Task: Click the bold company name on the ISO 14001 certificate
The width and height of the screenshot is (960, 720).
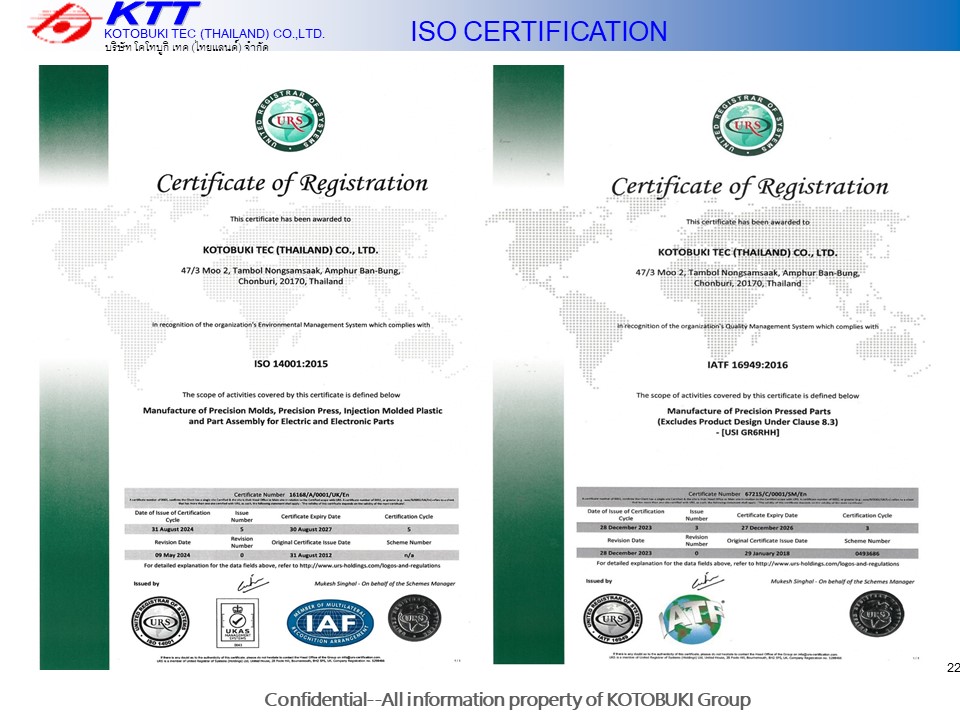Action: tap(290, 250)
